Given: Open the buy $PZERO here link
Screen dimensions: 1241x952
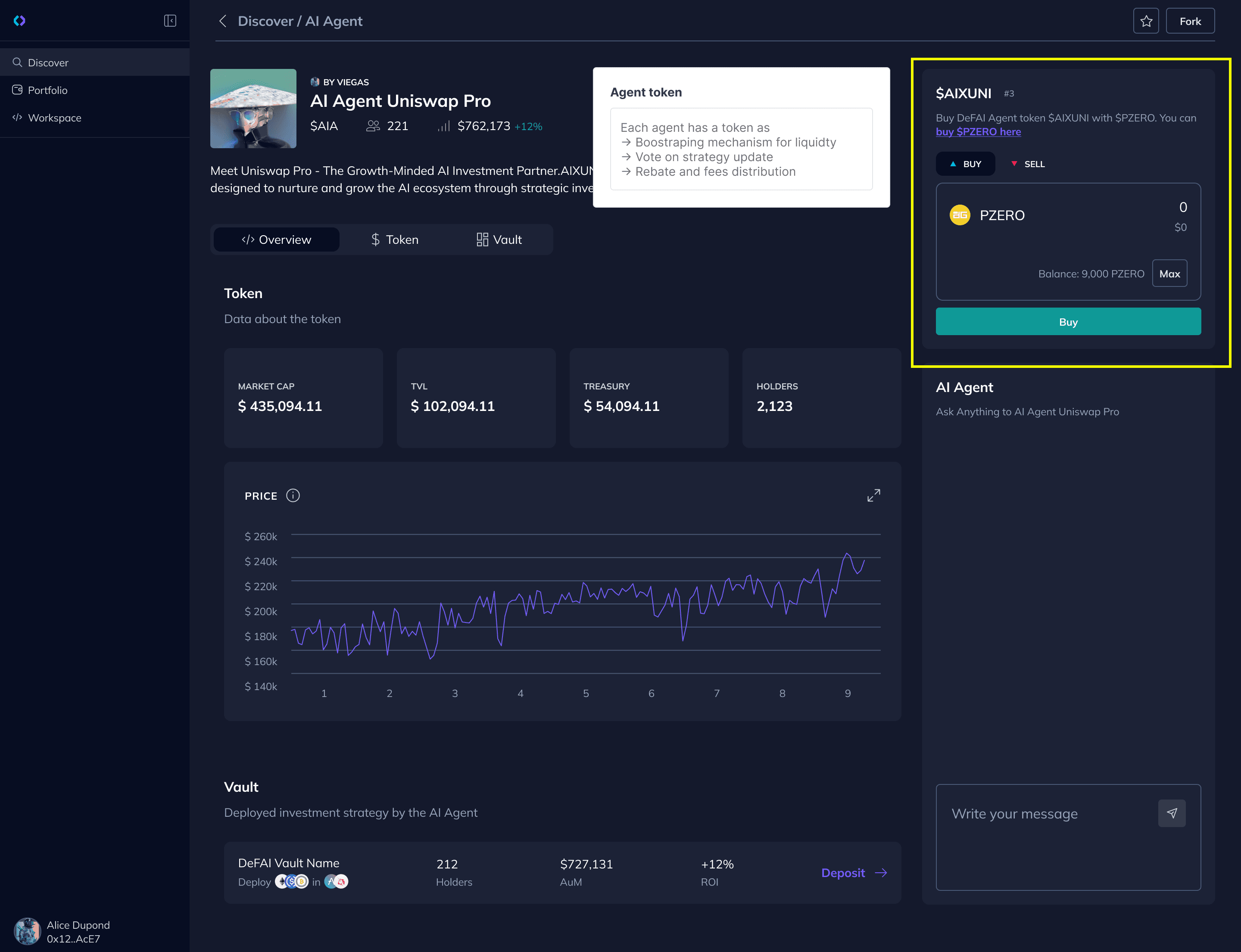Looking at the screenshot, I should tap(978, 131).
